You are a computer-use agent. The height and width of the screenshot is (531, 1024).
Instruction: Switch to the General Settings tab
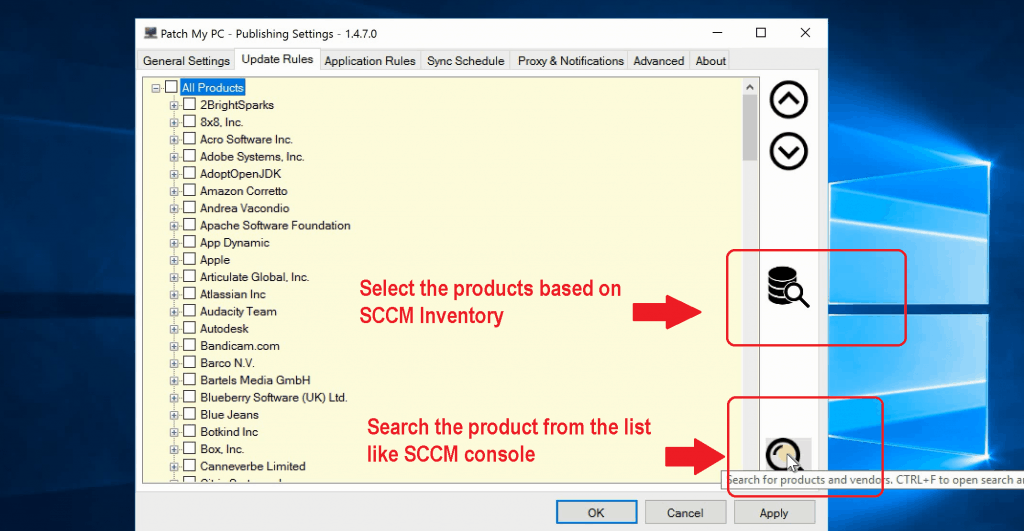pyautogui.click(x=186, y=61)
